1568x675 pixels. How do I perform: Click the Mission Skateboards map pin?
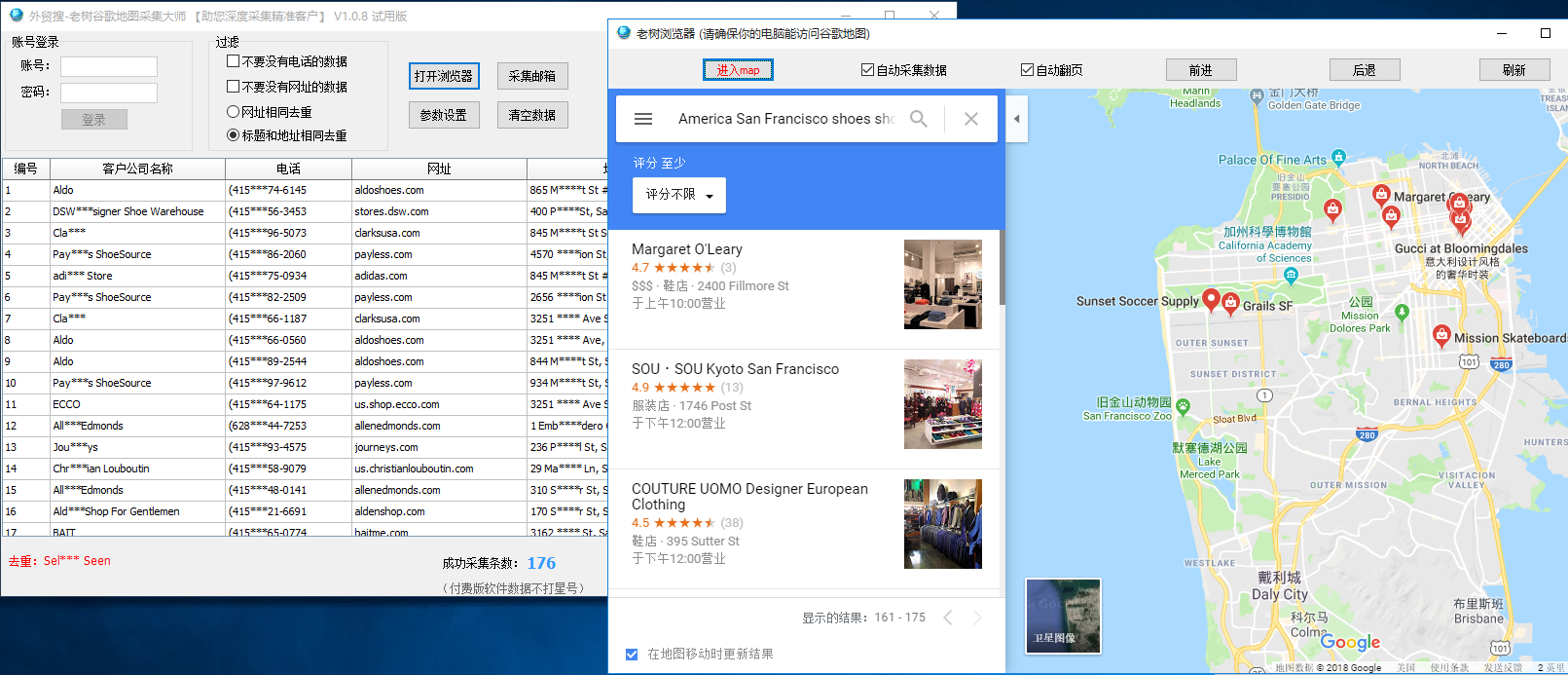[1441, 336]
